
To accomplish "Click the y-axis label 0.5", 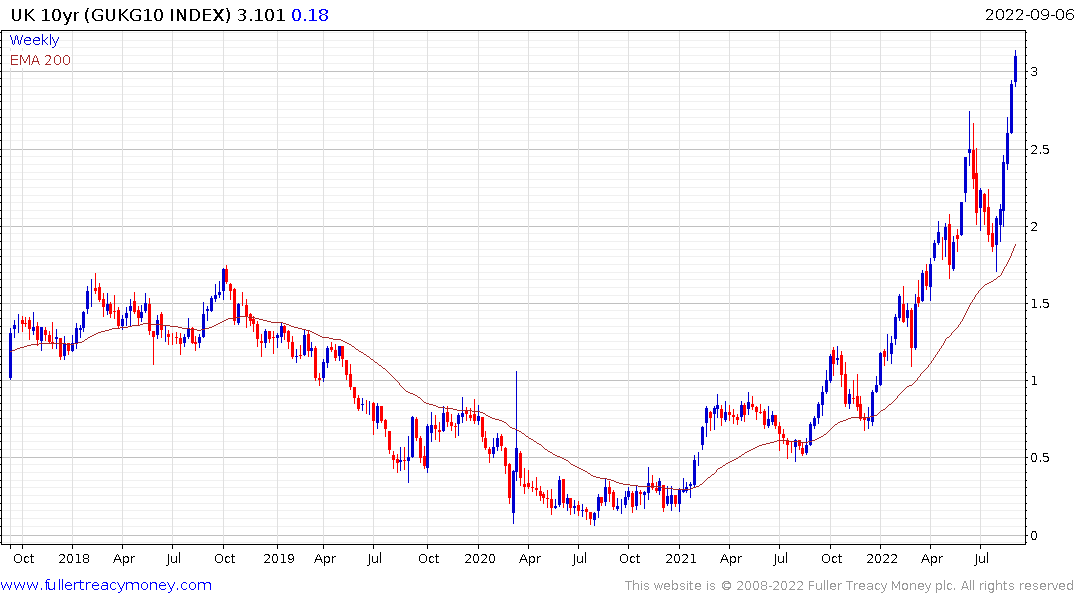I will [x=1040, y=458].
